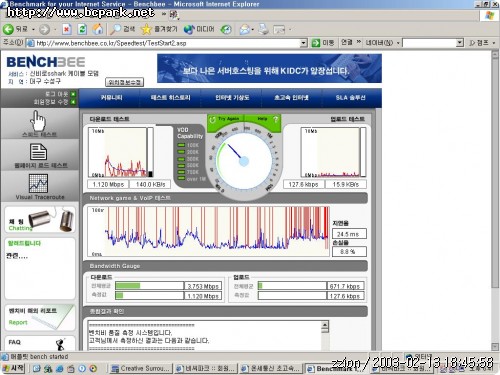Click the Print icon in toolbar
500x375 pixels.
pyautogui.click(x=263, y=29)
